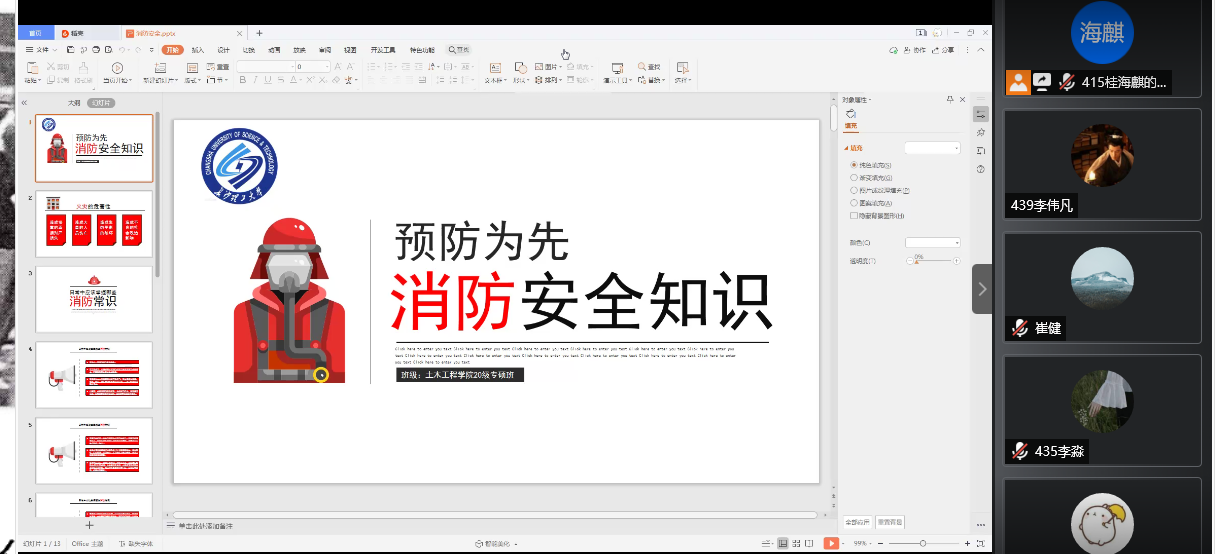1222x554 pixels.
Task: Click the 全部应用 (Apply to all) button
Action: (858, 522)
